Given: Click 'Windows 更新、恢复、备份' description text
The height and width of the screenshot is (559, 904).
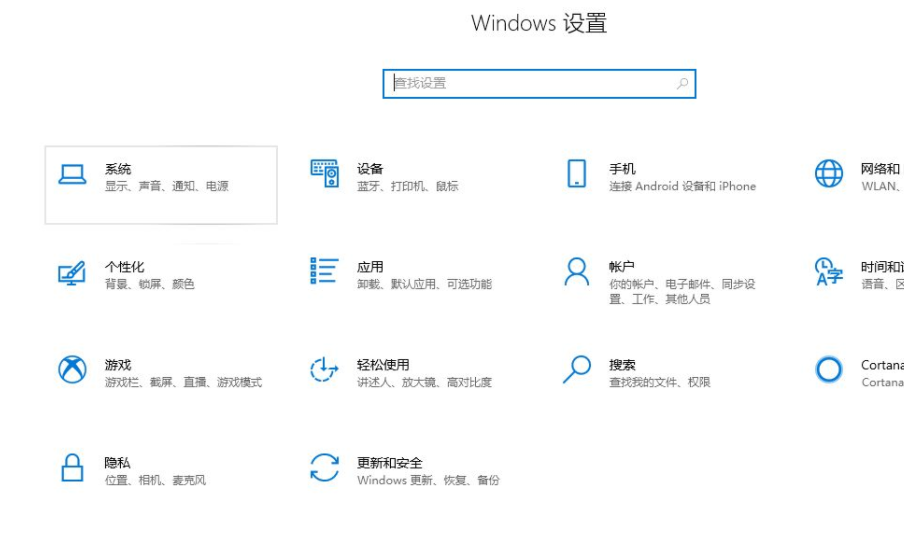Looking at the screenshot, I should (x=428, y=480).
